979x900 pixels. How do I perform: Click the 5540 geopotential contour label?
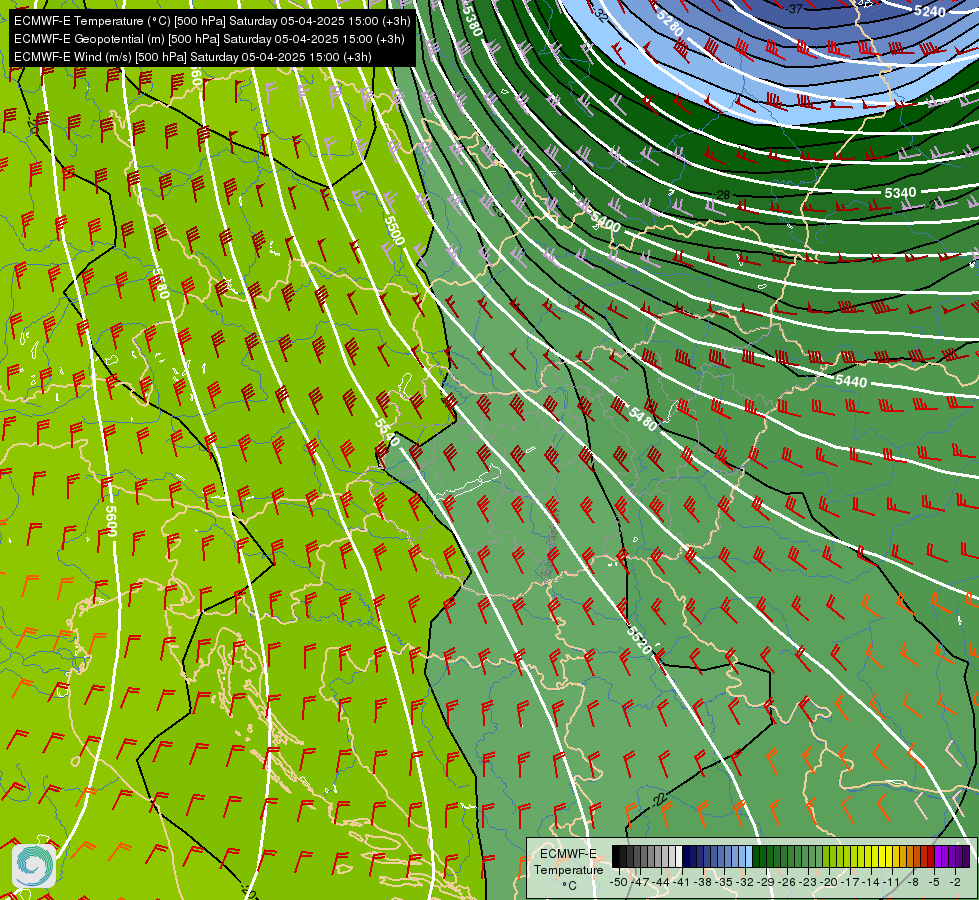click(x=387, y=432)
